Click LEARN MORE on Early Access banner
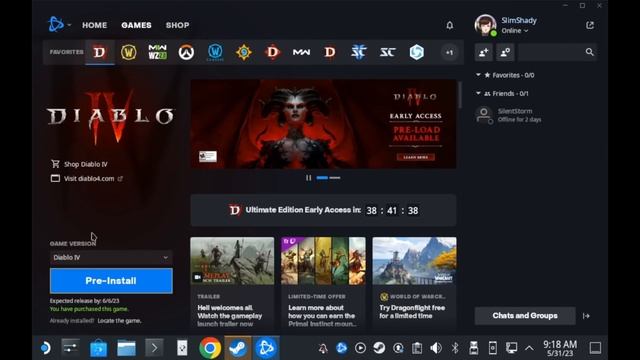The height and width of the screenshot is (360, 640). pos(416,157)
